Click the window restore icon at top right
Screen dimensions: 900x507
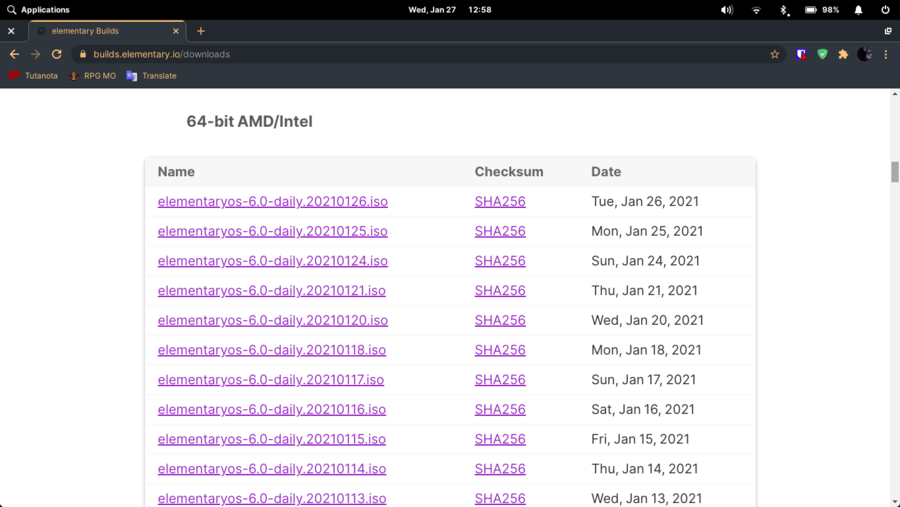point(888,31)
